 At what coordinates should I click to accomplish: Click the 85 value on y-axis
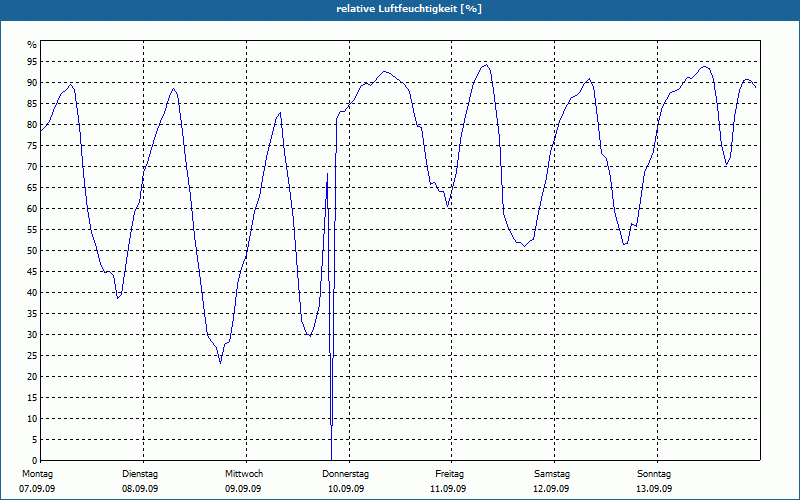32,104
